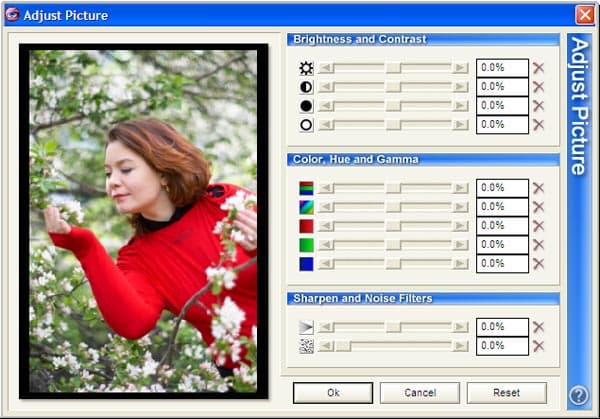Reset red channel using its X

tap(538, 226)
